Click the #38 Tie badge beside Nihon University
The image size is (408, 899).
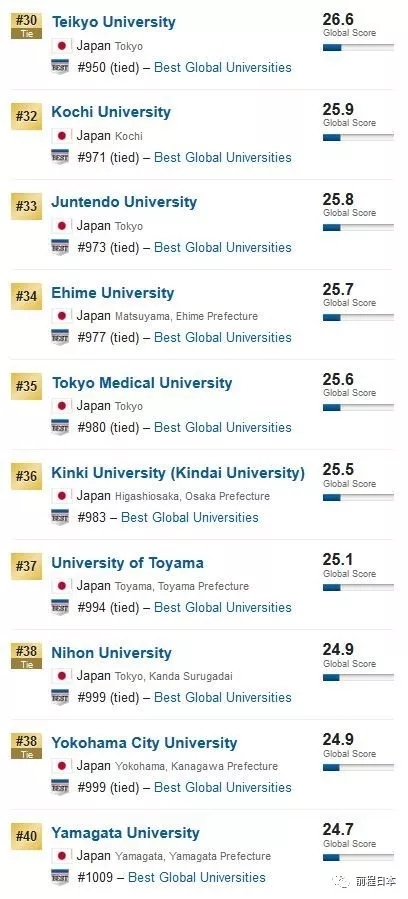pos(26,656)
